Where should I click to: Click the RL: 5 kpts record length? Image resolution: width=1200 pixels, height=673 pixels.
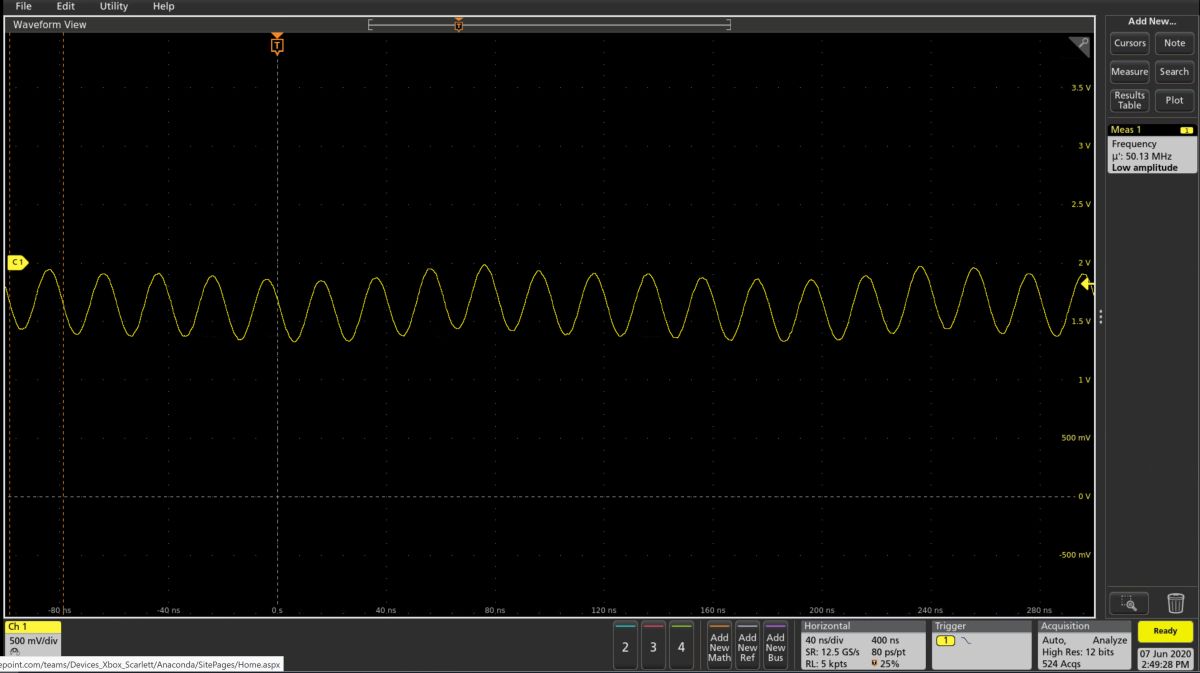(x=826, y=663)
